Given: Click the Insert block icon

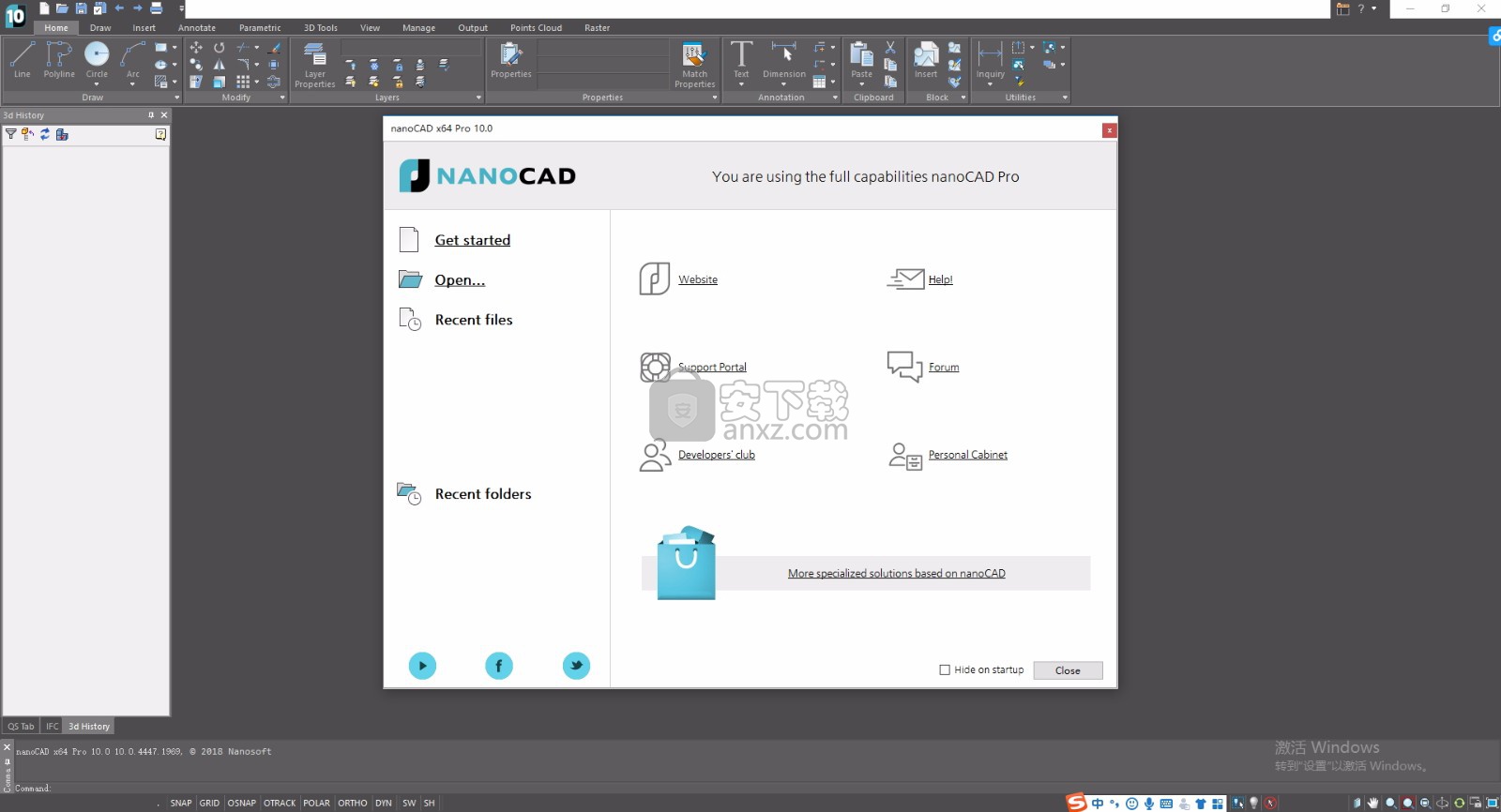Looking at the screenshot, I should [926, 60].
